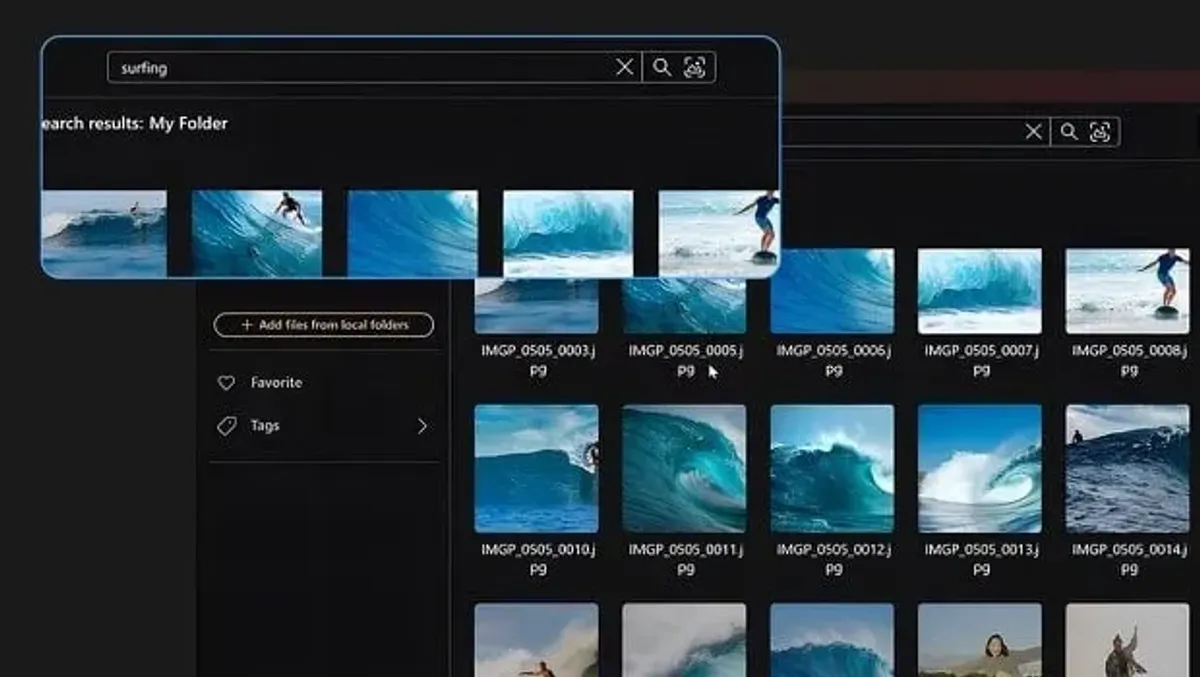Select thumbnail IMGP_0505_0013.jpg
Image resolution: width=1200 pixels, height=677 pixels.
pos(980,468)
